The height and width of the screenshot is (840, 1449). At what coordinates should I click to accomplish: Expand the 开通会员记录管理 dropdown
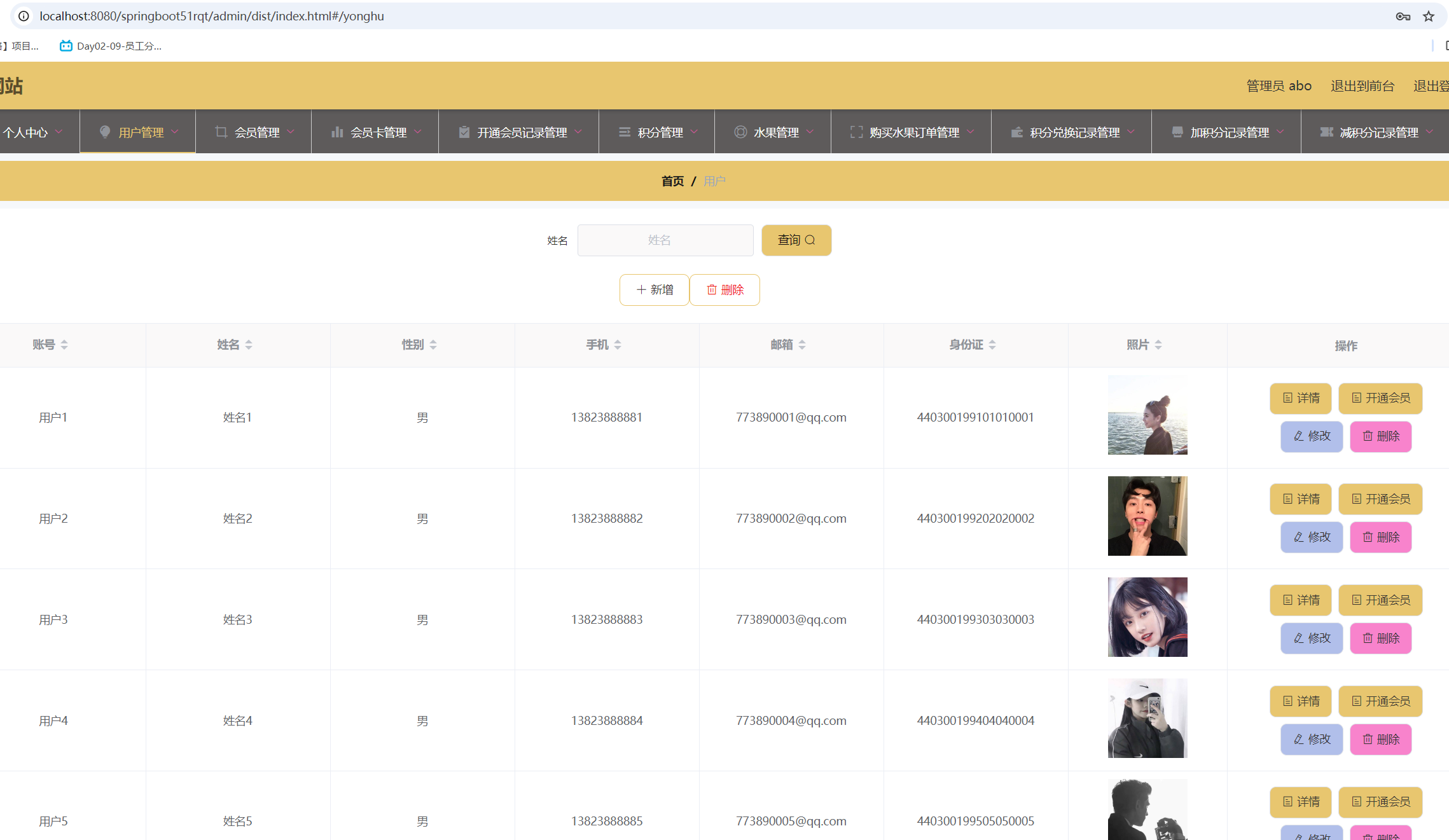tap(578, 132)
